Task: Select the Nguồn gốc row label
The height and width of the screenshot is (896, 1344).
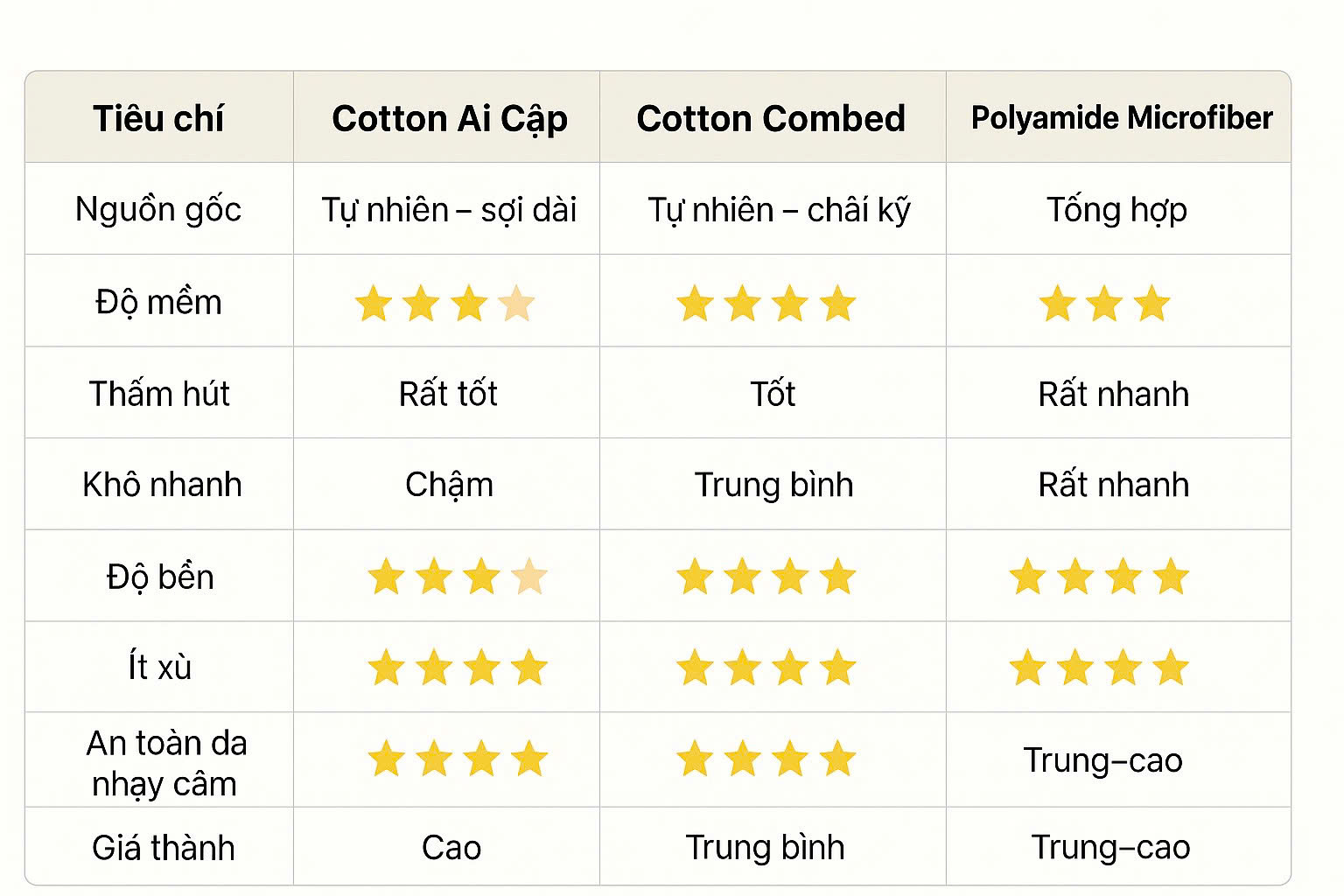Action: click(158, 210)
